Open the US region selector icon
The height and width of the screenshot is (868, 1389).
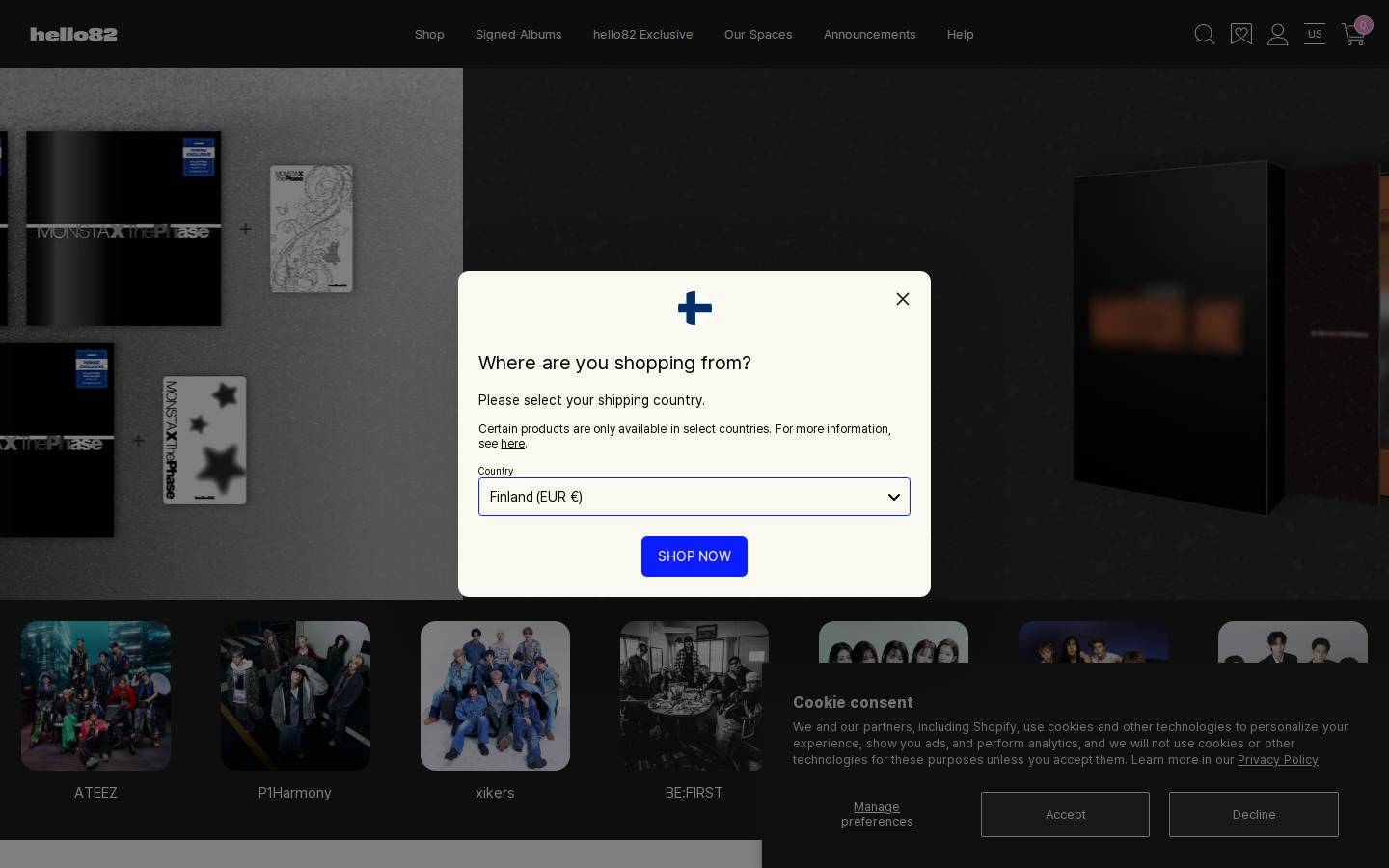coord(1315,35)
